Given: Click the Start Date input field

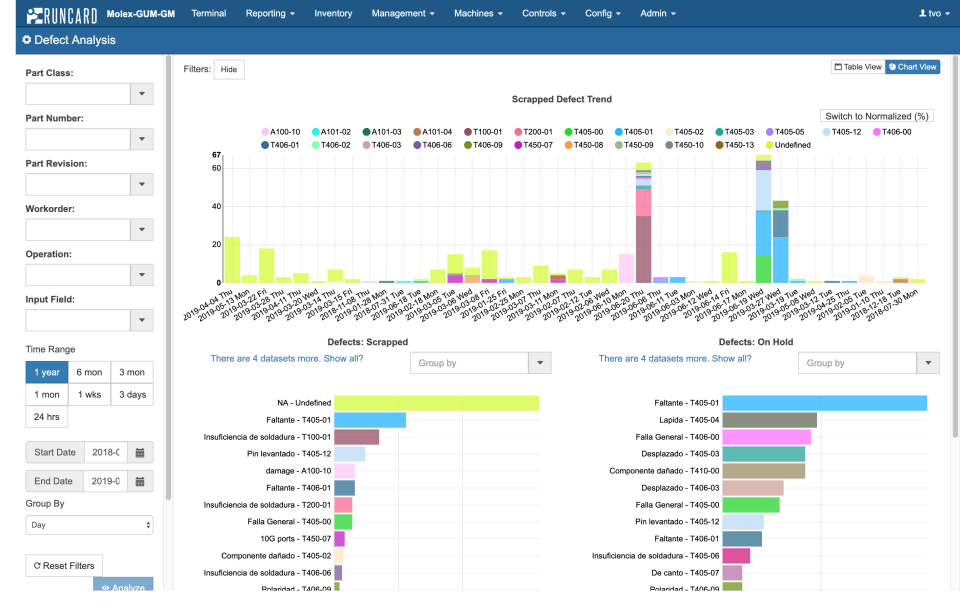Looking at the screenshot, I should click(x=106, y=452).
